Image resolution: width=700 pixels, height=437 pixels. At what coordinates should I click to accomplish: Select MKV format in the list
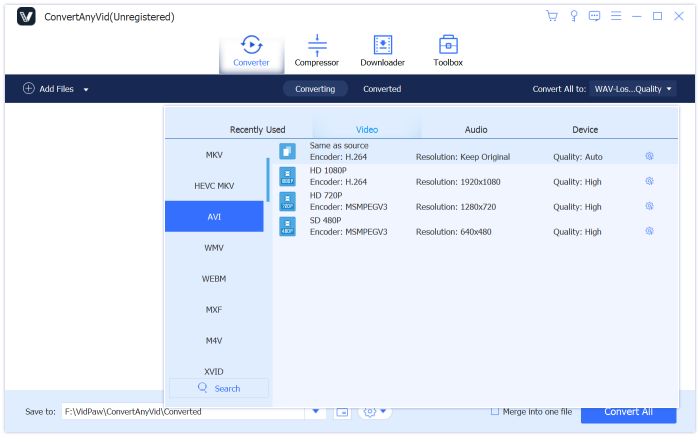tap(214, 155)
